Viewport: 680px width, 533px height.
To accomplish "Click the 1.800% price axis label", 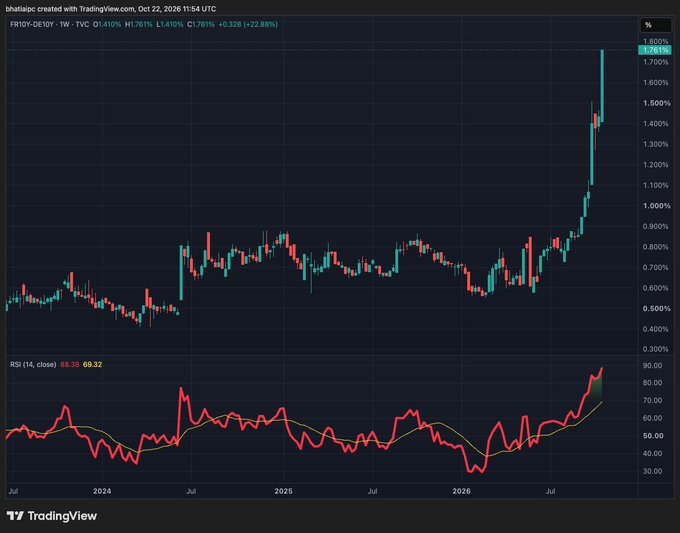I will (656, 42).
